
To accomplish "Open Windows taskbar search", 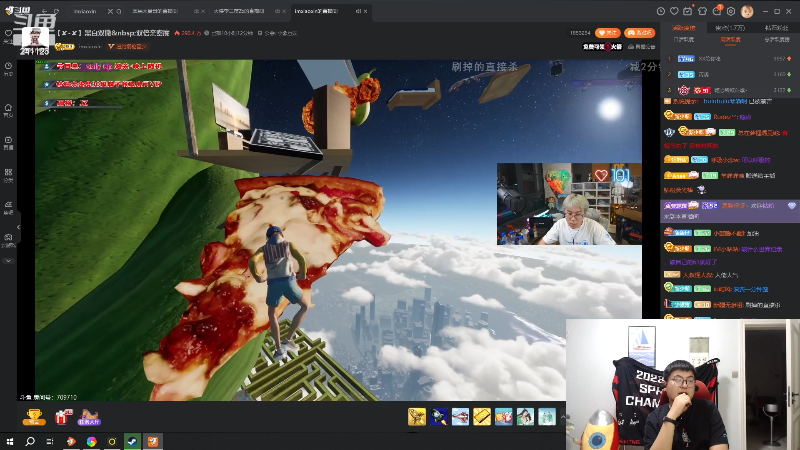I will (x=30, y=441).
